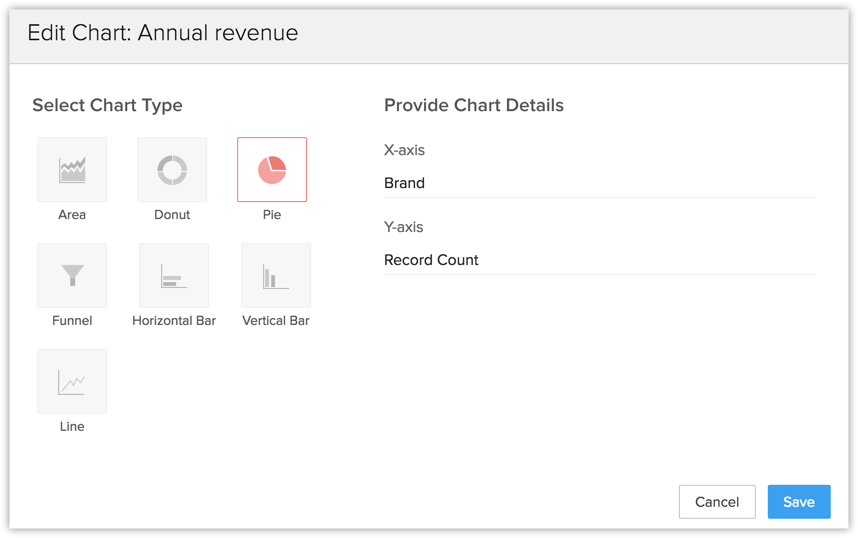Click the Horizontal Bar label text
The image size is (858, 538).
174,321
